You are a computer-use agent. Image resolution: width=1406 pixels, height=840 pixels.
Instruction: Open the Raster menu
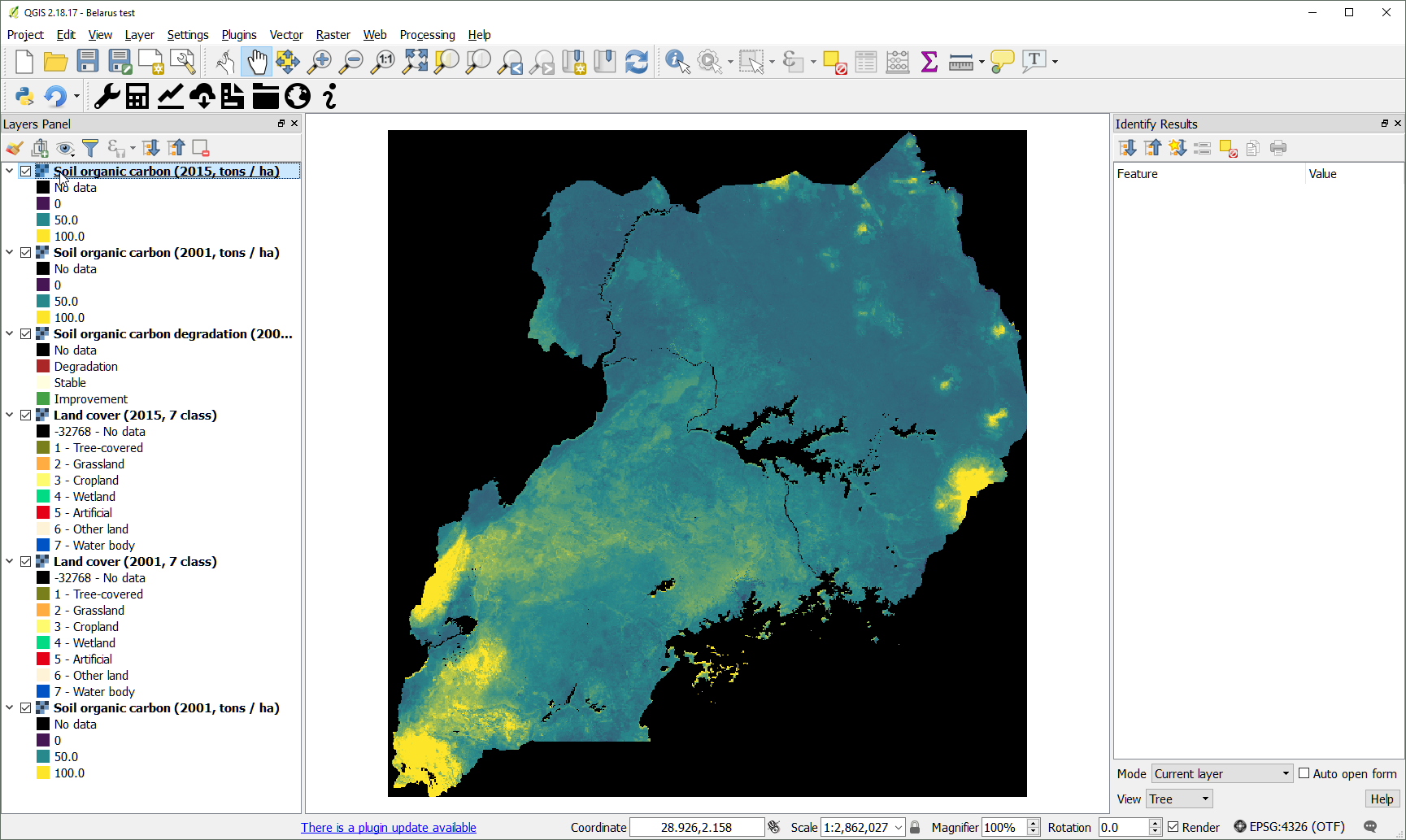(333, 35)
